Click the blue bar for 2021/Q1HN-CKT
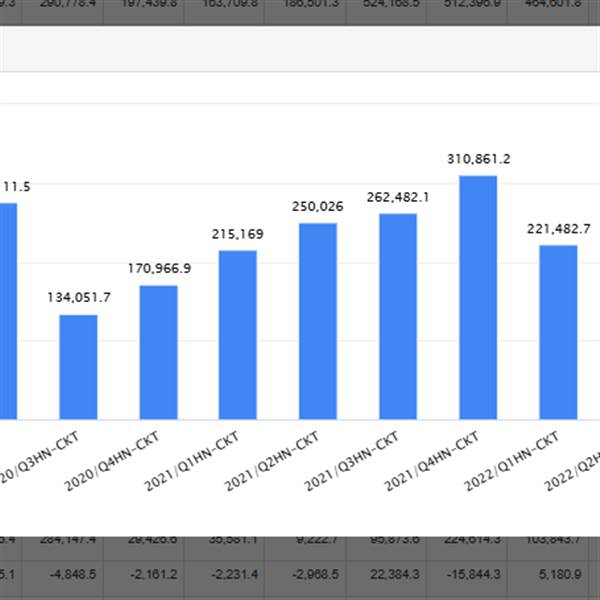 (x=238, y=335)
